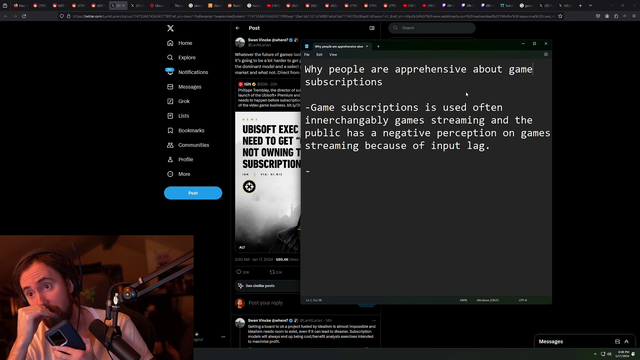Click Windows (CRLF) in Notepad status bar

point(488,300)
